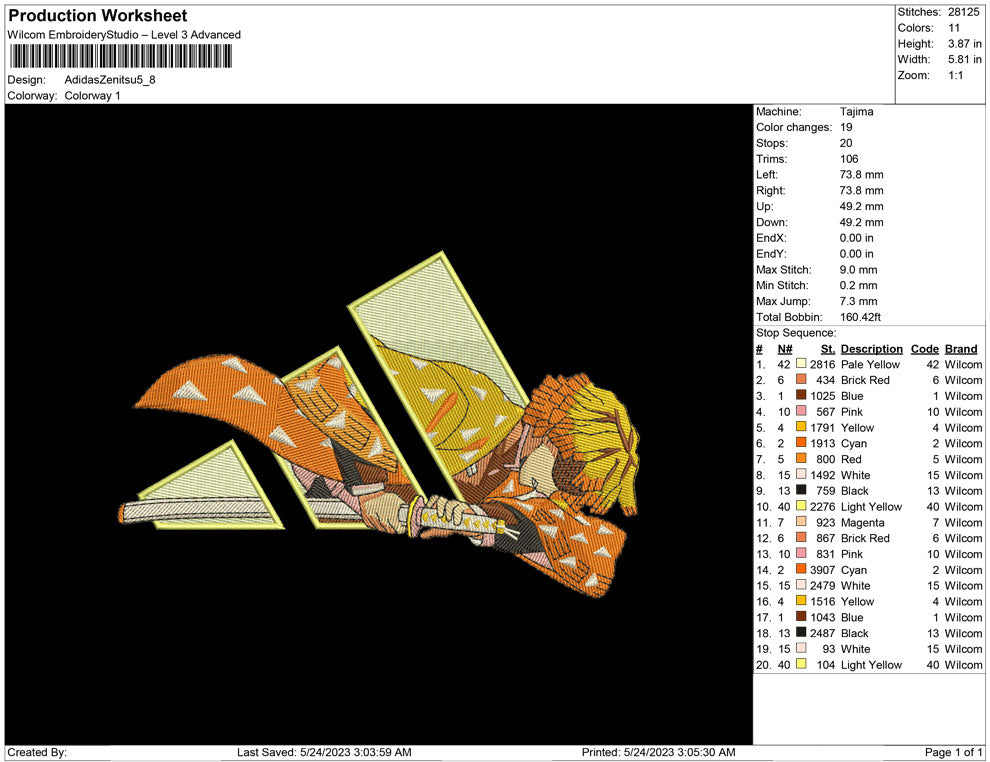Click the Brand column header
990x762 pixels.
[x=961, y=349]
